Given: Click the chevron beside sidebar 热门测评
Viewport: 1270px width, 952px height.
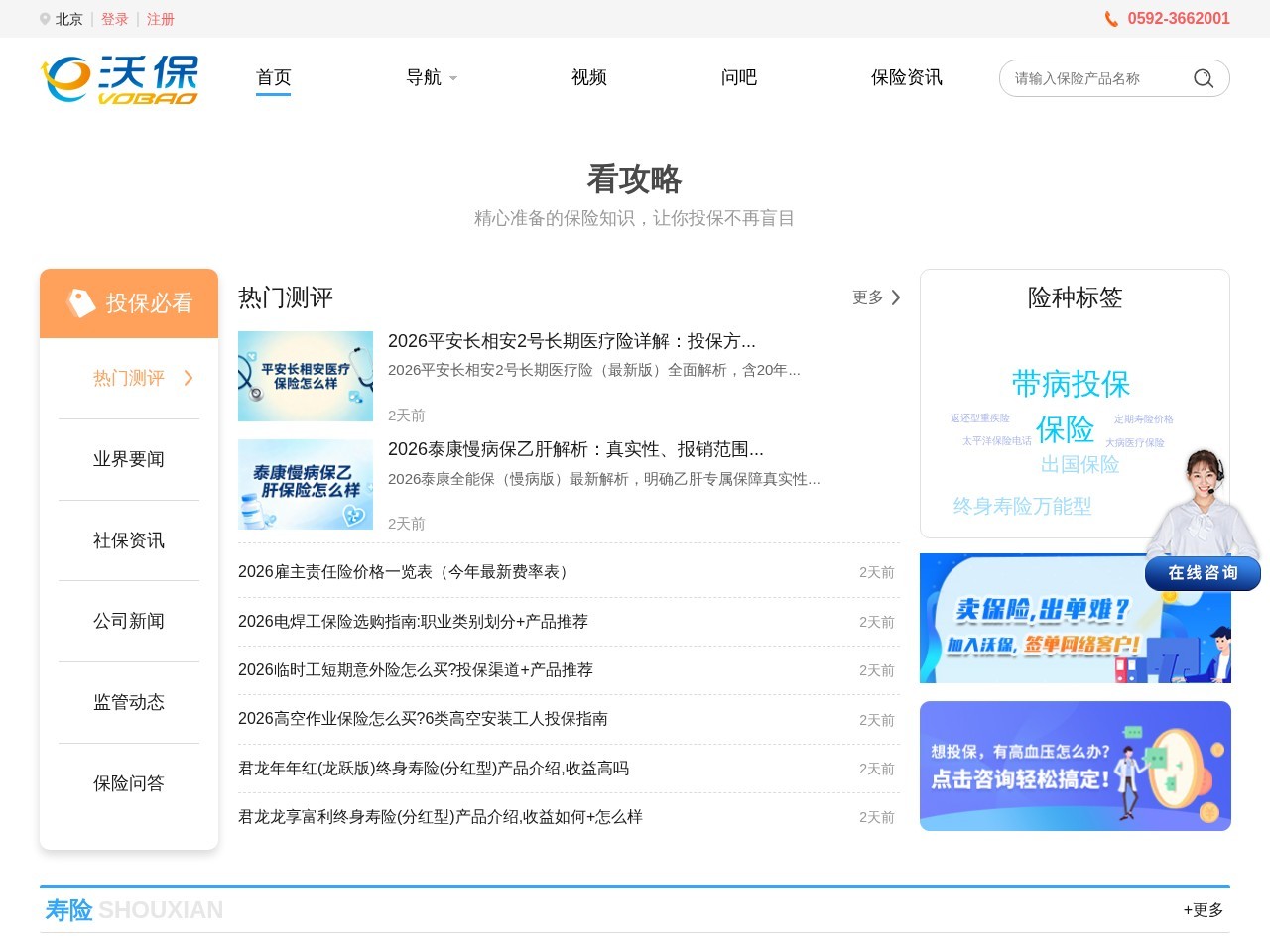Looking at the screenshot, I should coord(188,378).
